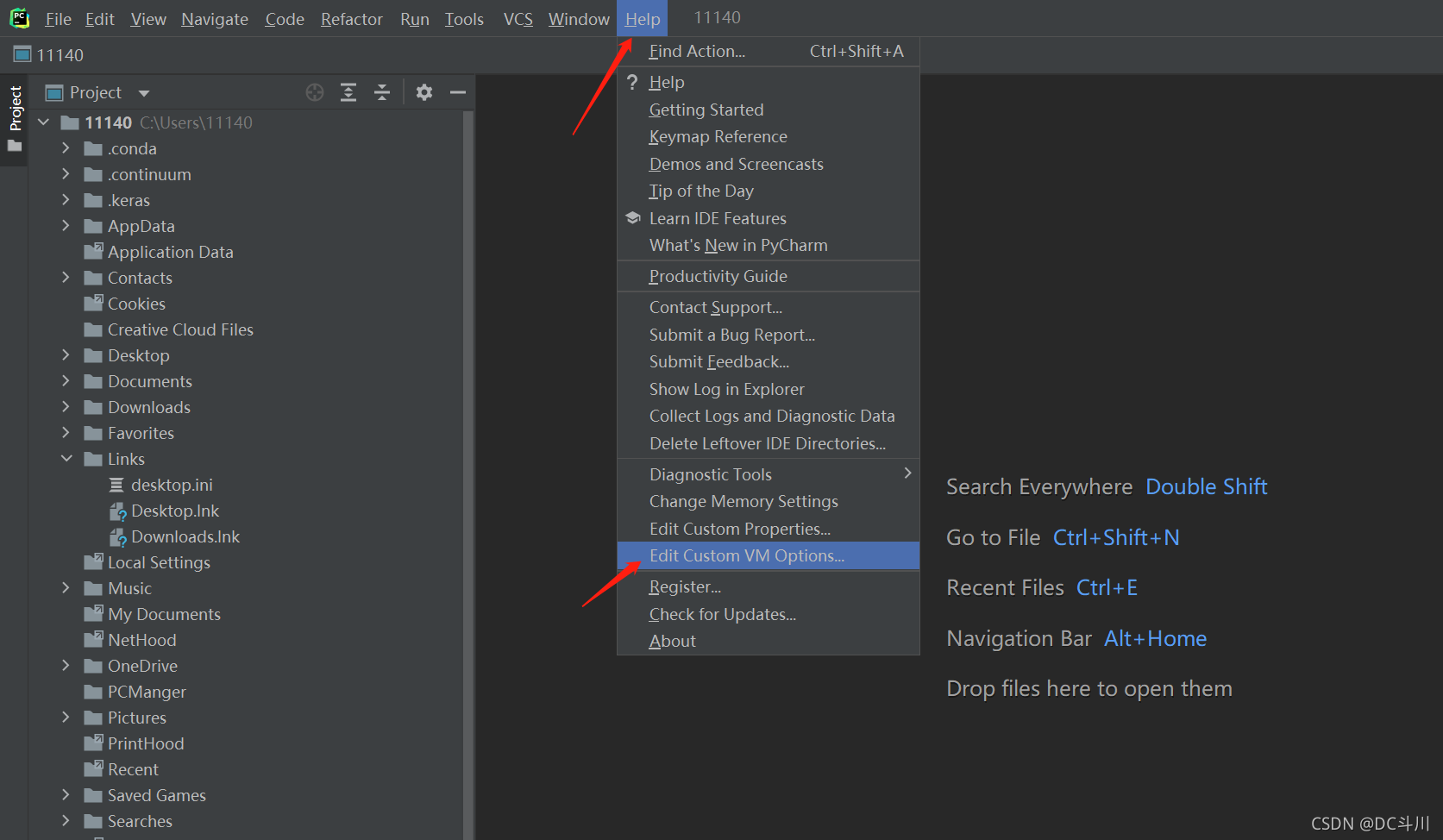Expand the Diagnostic Tools submenu arrow
This screenshot has height=840, width=1443.
(907, 473)
